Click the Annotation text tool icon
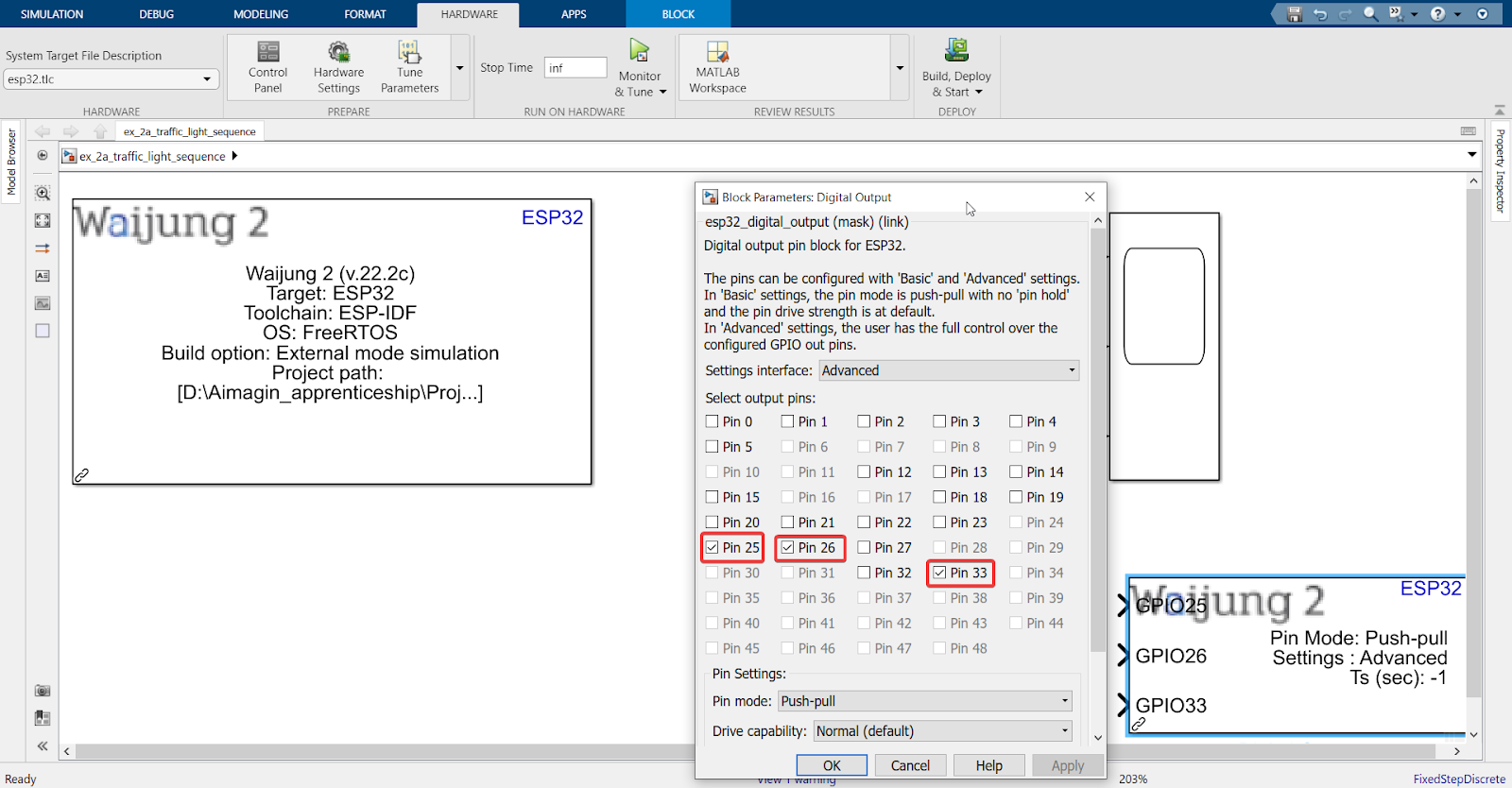 pos(43,276)
